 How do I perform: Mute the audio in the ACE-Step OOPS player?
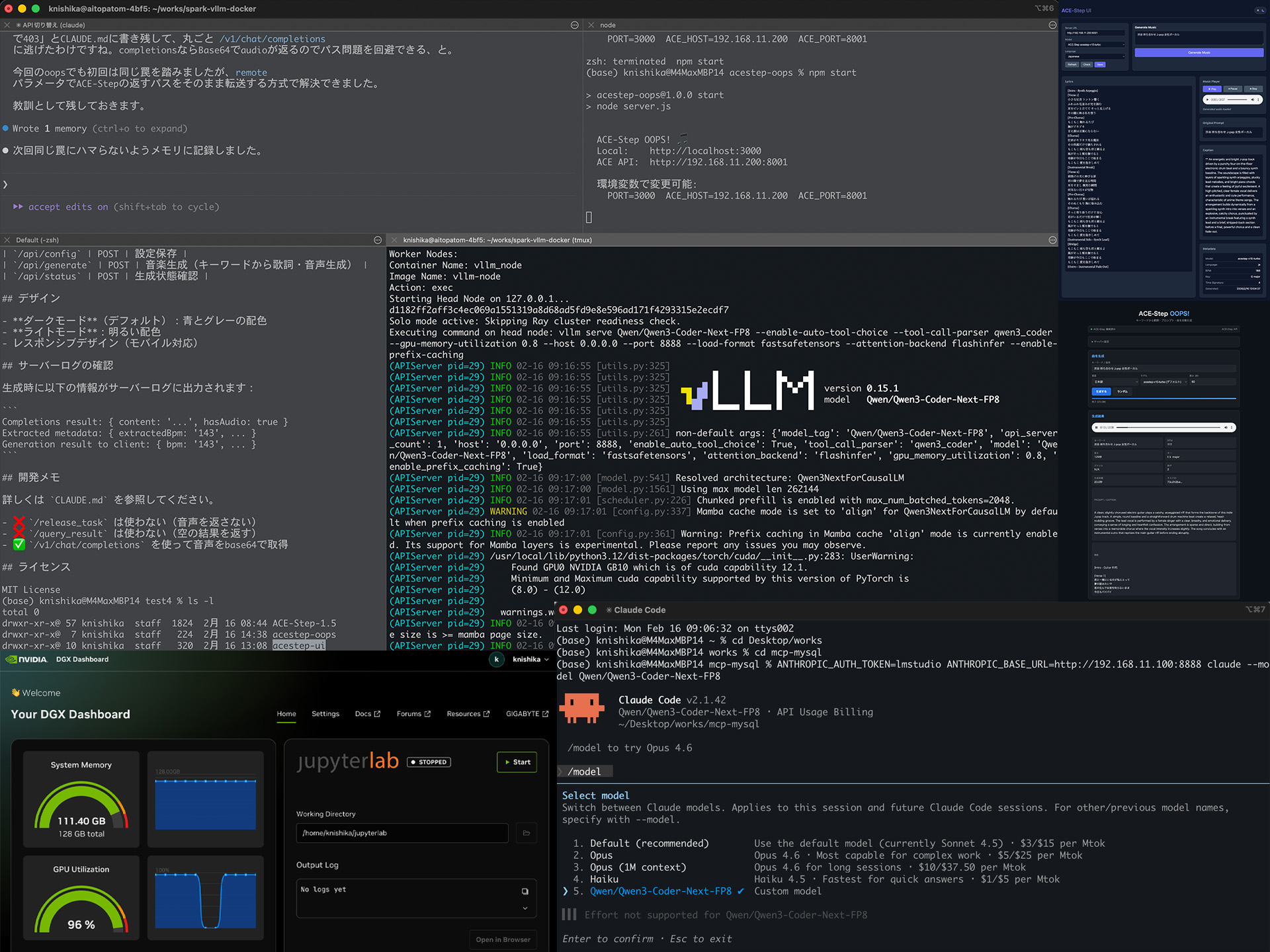pyautogui.click(x=1226, y=428)
